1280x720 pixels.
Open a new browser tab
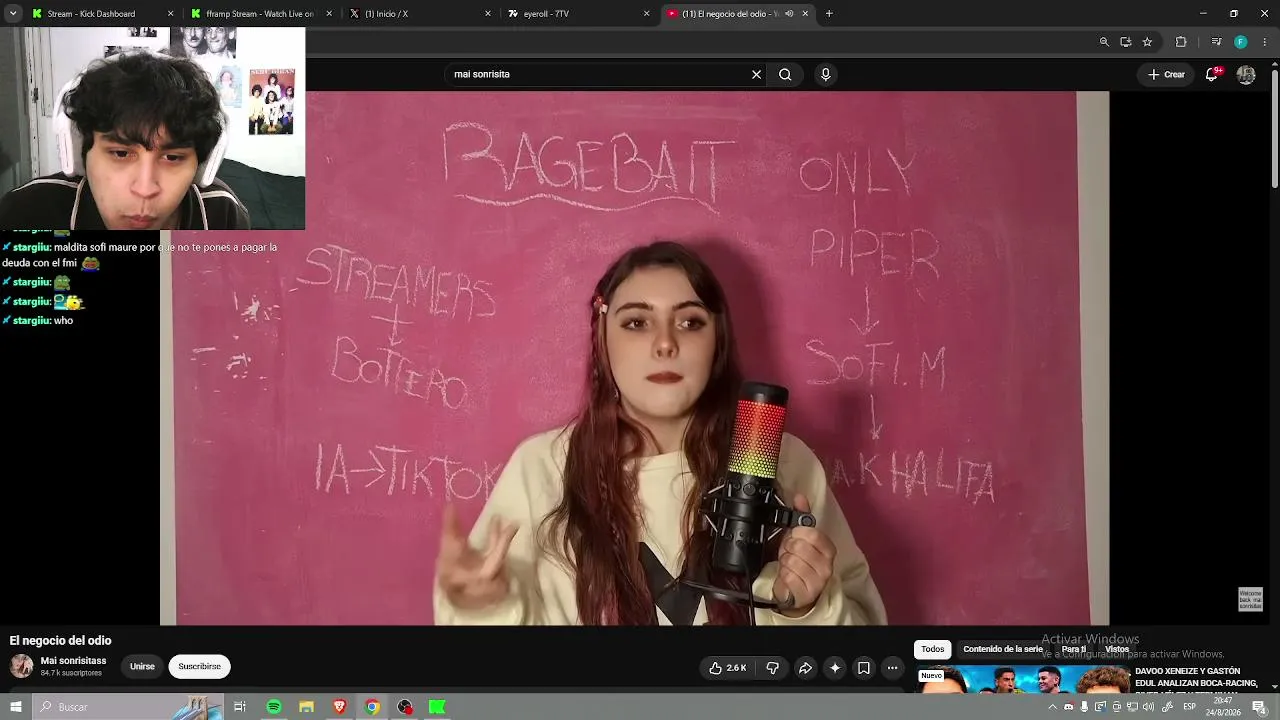click(x=829, y=14)
